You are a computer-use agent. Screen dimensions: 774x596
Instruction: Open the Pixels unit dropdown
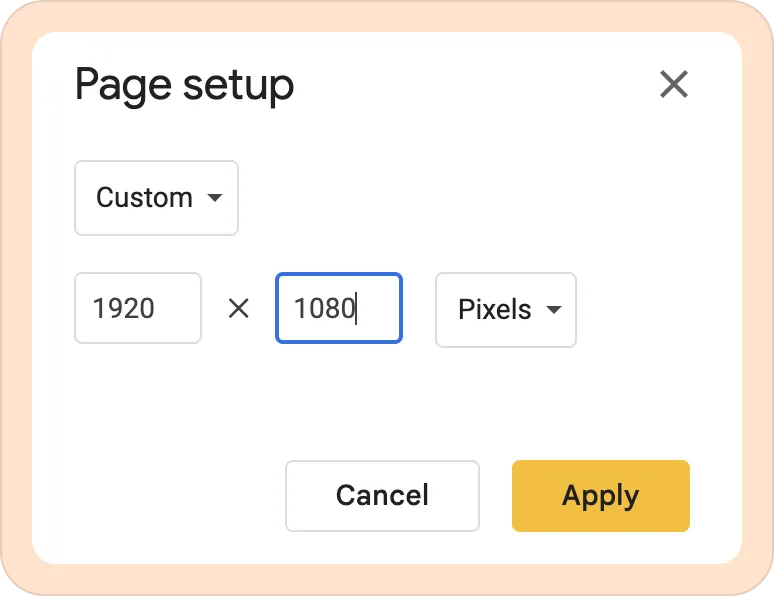click(x=506, y=310)
